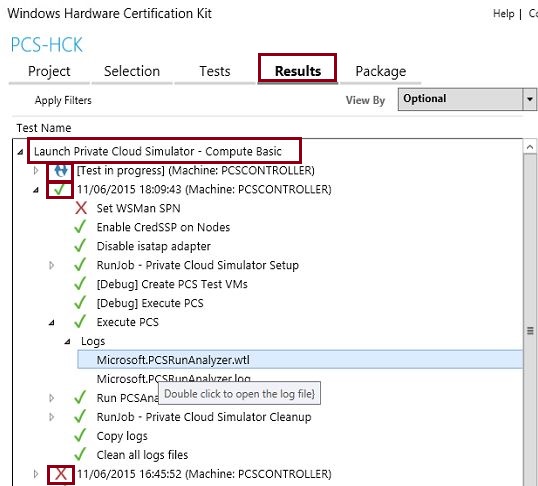Click Apply Filters
The image size is (538, 486).
click(x=63, y=100)
